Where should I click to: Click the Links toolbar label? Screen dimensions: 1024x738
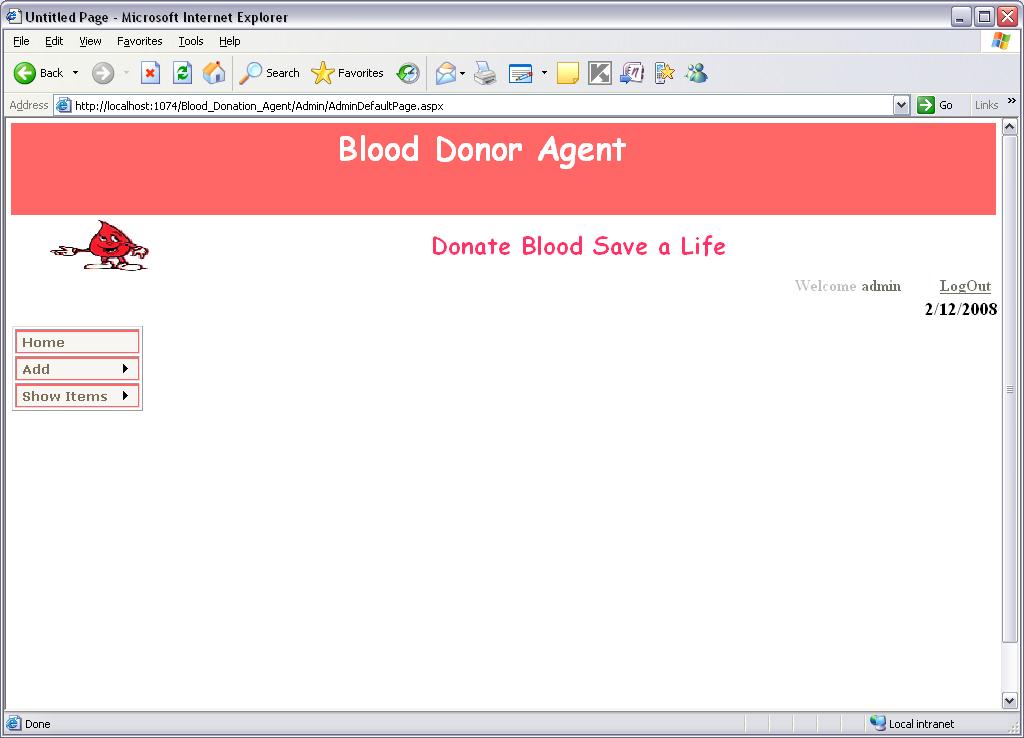pyautogui.click(x=986, y=105)
